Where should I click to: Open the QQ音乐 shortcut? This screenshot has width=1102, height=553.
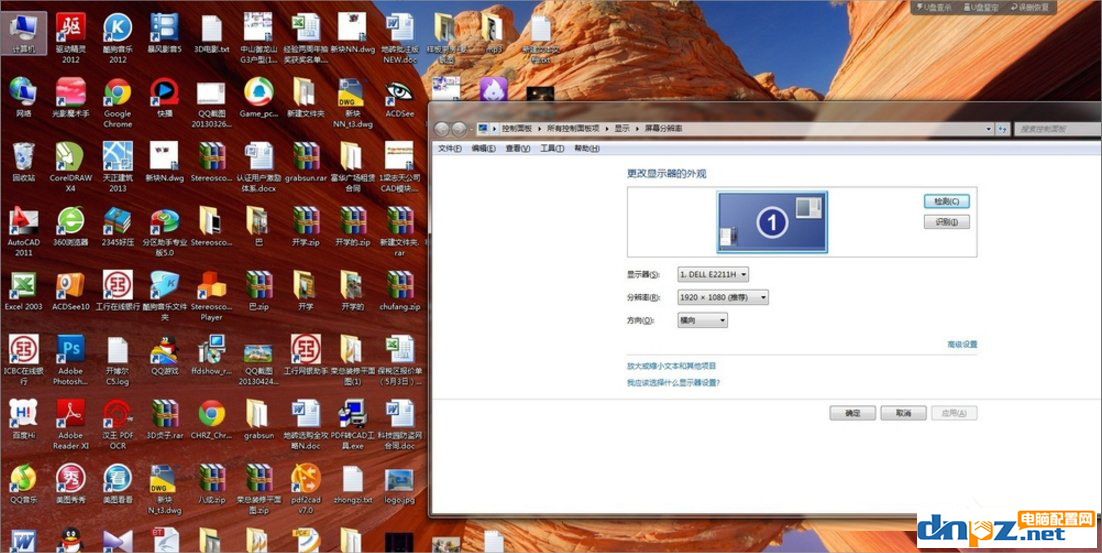[x=24, y=483]
